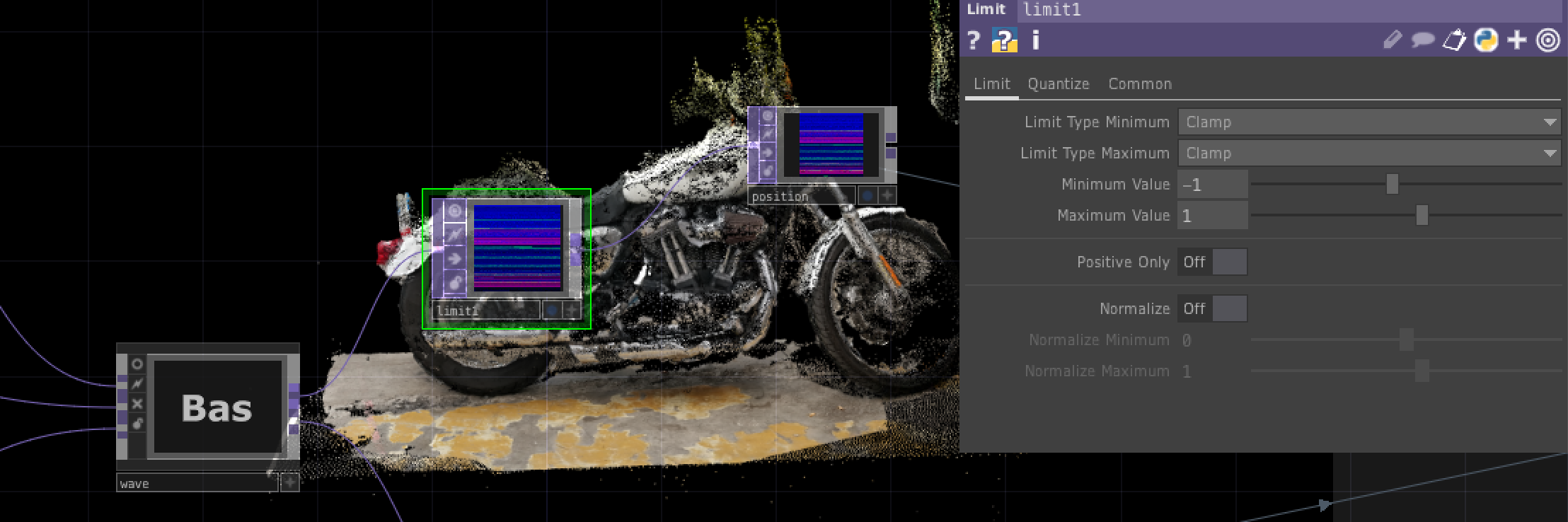The height and width of the screenshot is (522, 1568).
Task: Click Maximum Value field showing 1
Action: (x=1212, y=215)
